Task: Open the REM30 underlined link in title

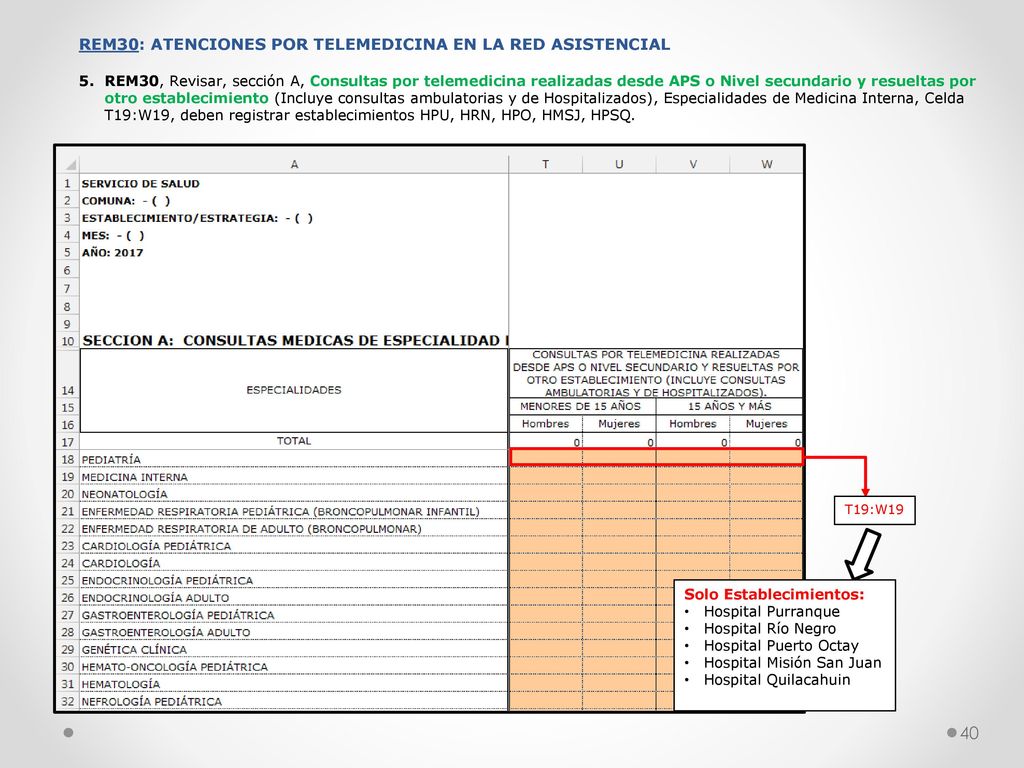Action: (x=108, y=44)
